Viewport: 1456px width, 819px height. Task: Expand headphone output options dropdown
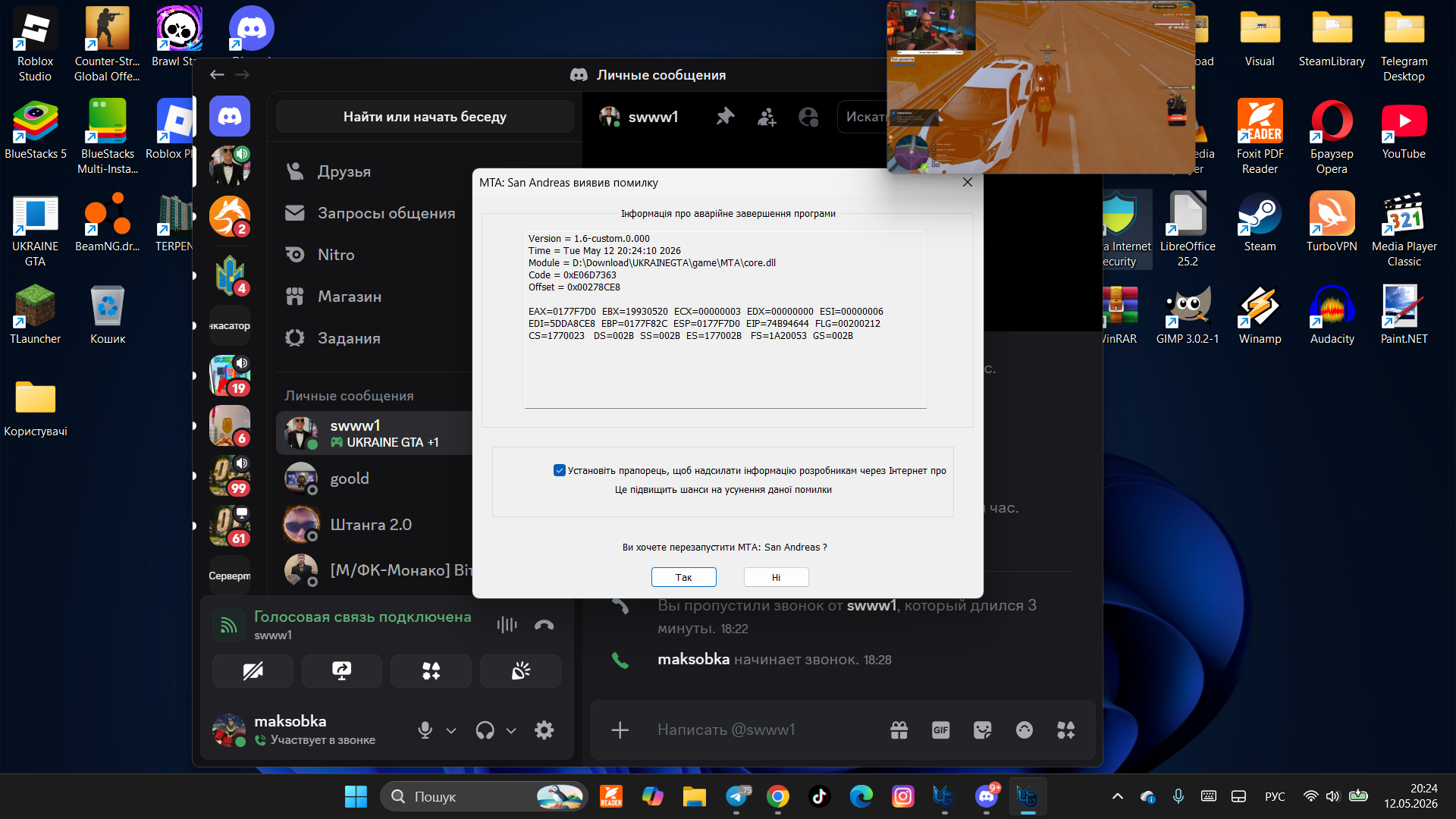pos(511,731)
